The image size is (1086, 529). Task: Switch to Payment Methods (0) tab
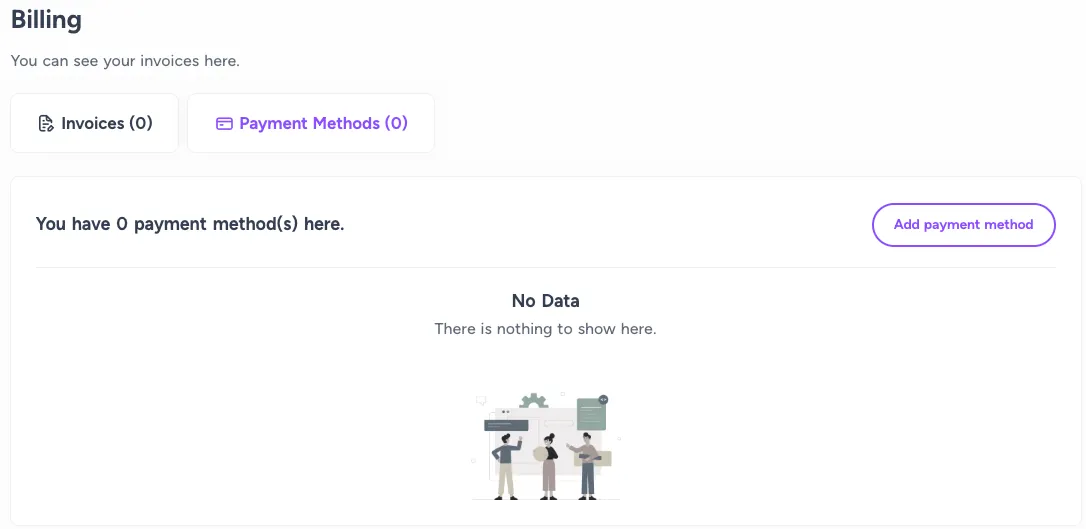311,123
